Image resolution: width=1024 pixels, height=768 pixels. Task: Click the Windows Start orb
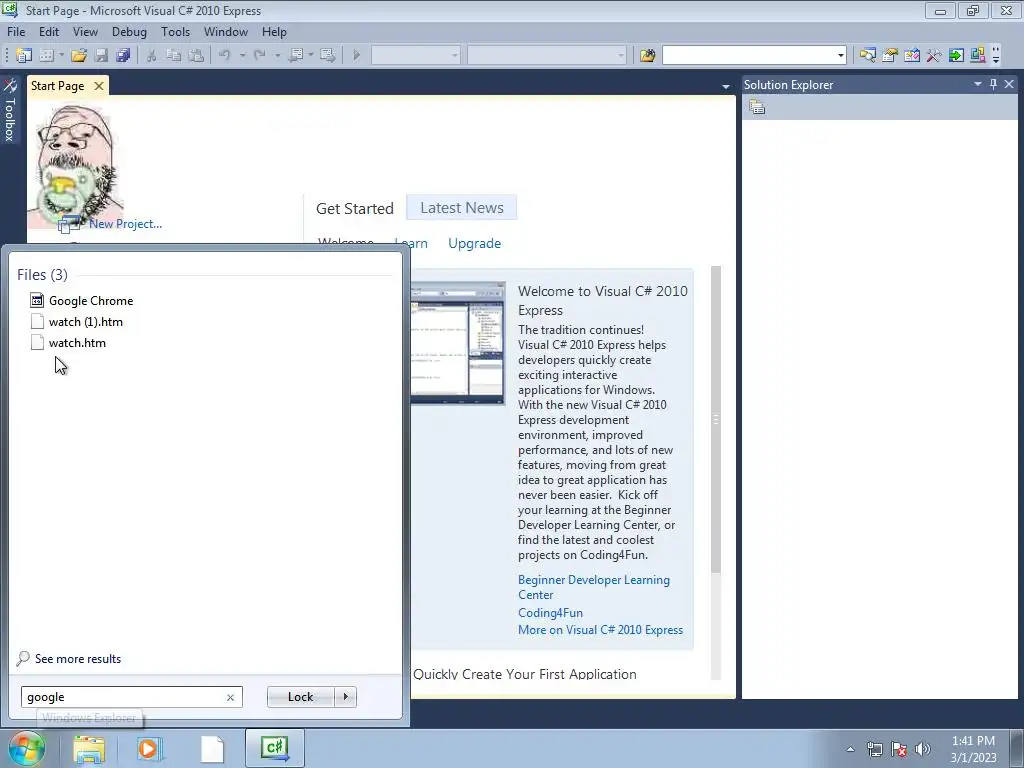[x=26, y=748]
